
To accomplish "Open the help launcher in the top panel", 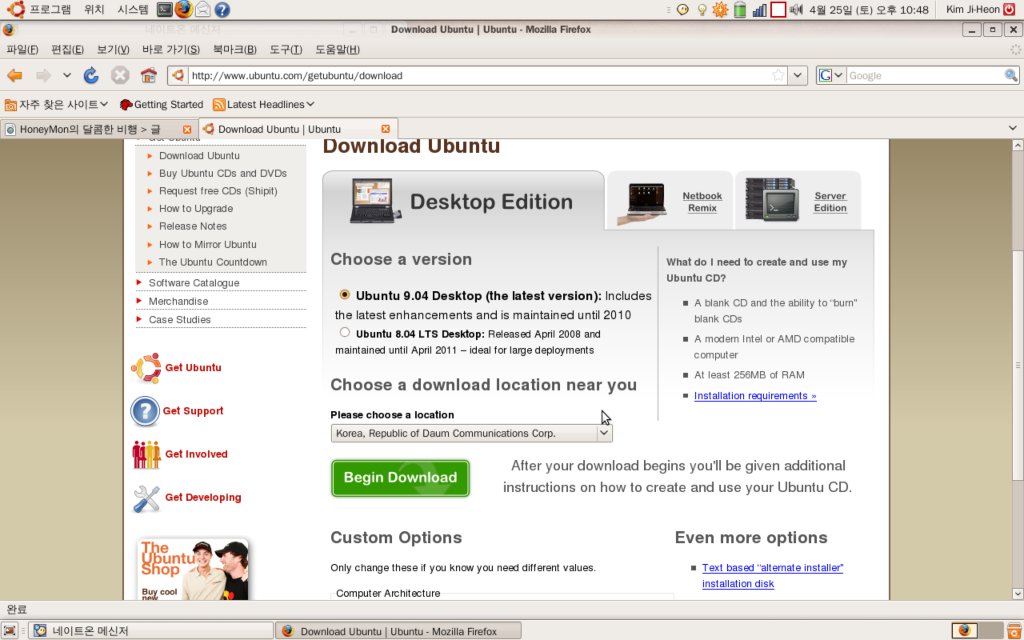I will pyautogui.click(x=222, y=9).
